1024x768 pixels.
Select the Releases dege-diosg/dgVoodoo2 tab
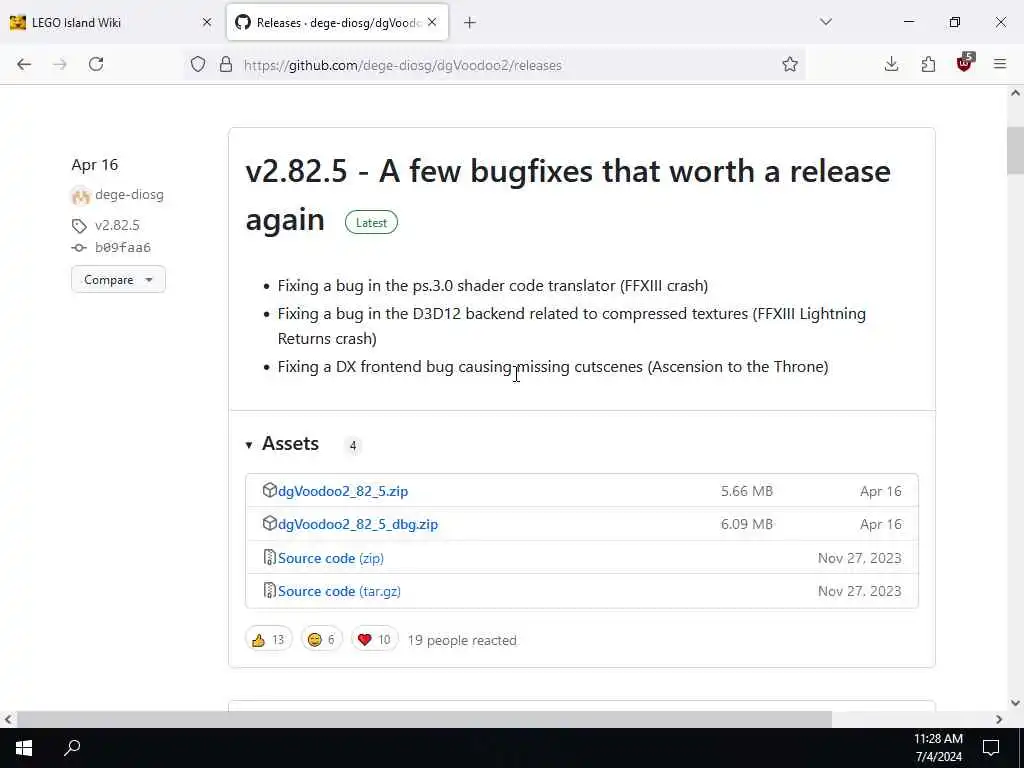(x=338, y=22)
